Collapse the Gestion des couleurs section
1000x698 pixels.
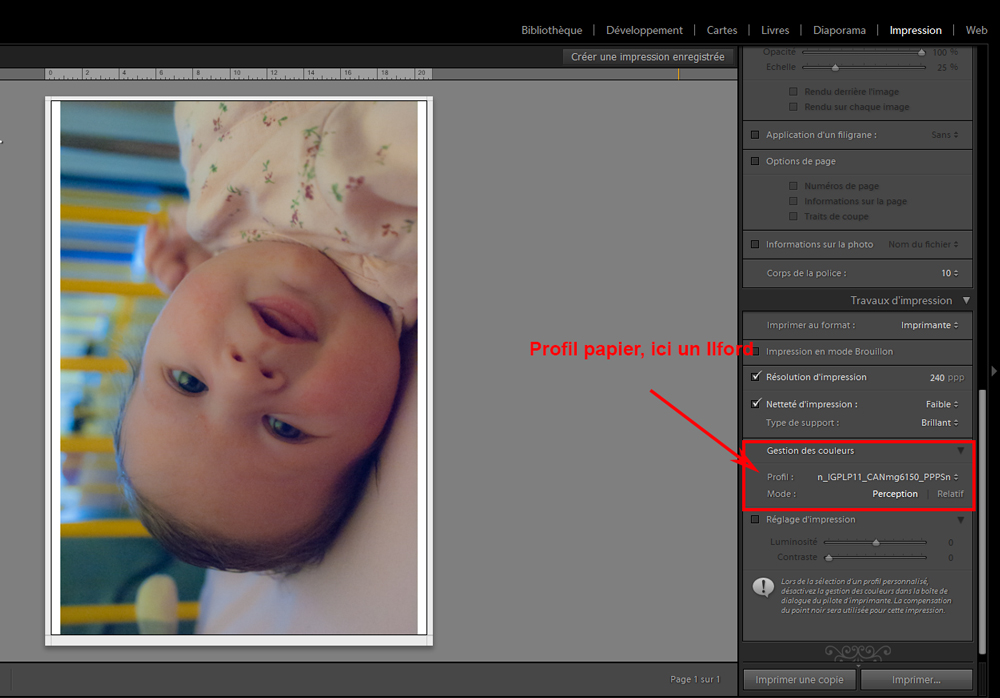pyautogui.click(x=960, y=450)
